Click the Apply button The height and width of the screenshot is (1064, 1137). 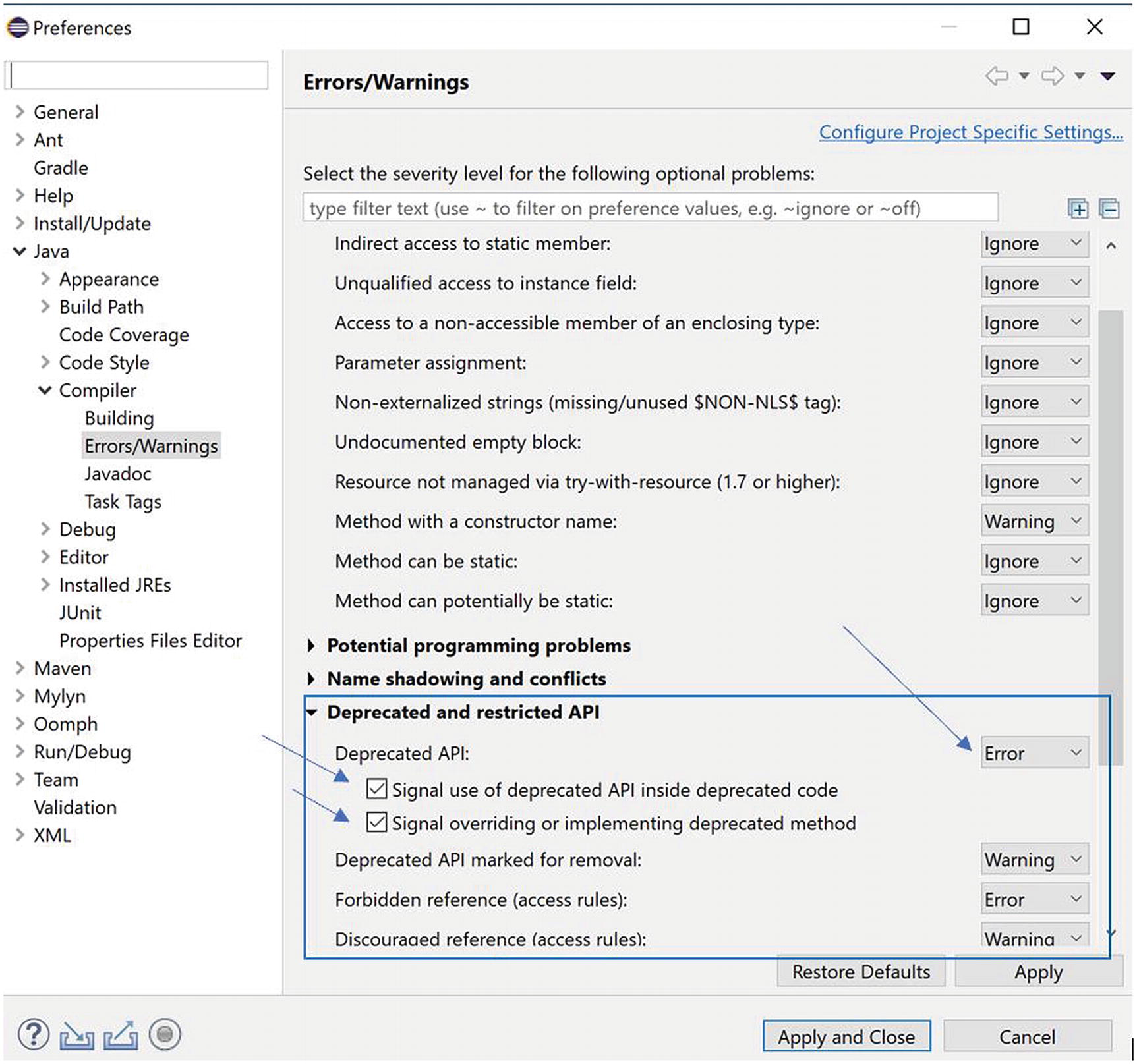[1039, 972]
